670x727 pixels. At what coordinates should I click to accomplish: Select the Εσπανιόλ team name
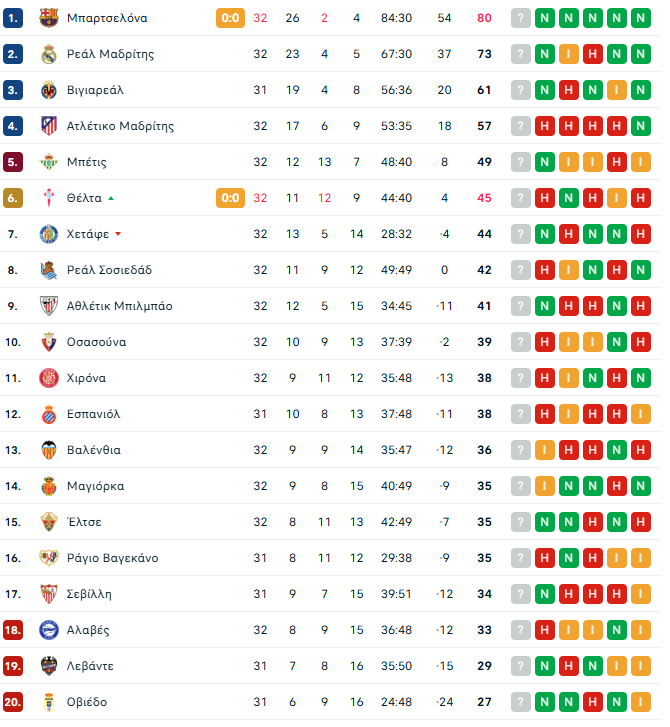[x=93, y=414]
